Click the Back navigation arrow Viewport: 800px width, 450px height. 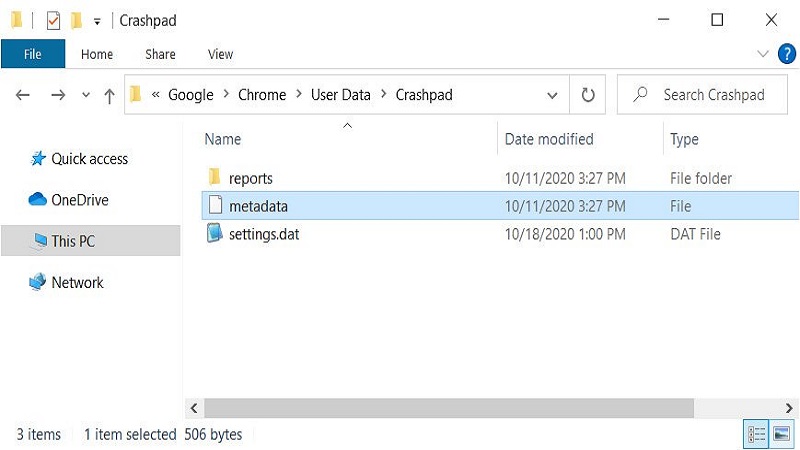[x=23, y=95]
